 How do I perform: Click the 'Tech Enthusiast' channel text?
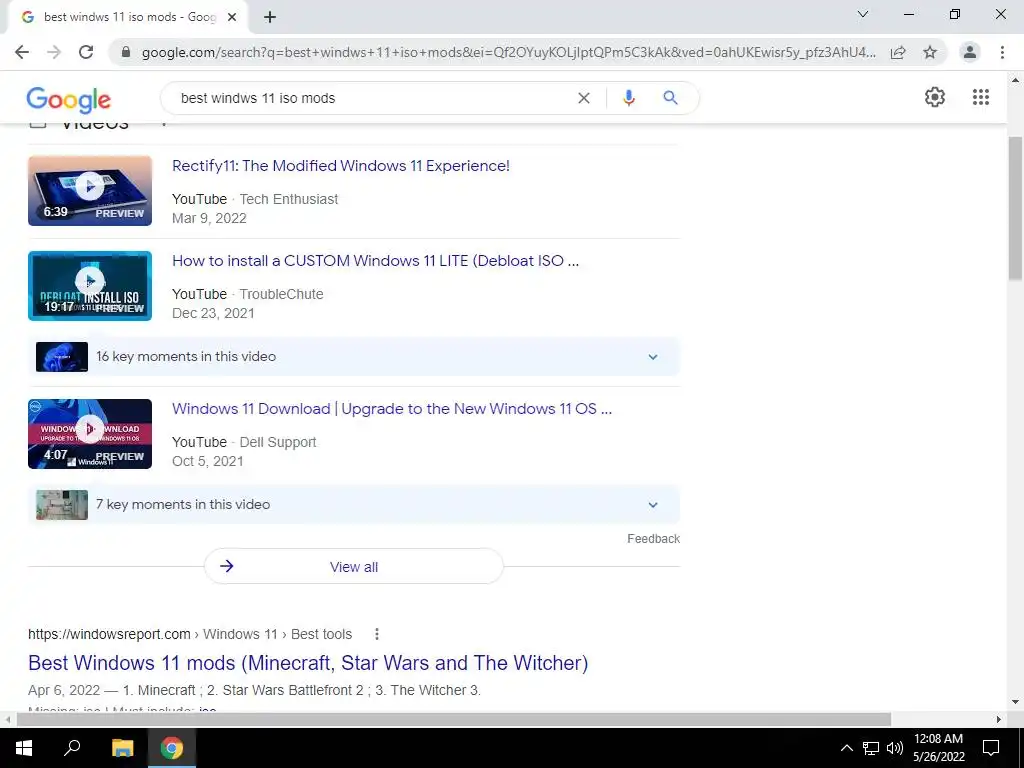tap(289, 199)
